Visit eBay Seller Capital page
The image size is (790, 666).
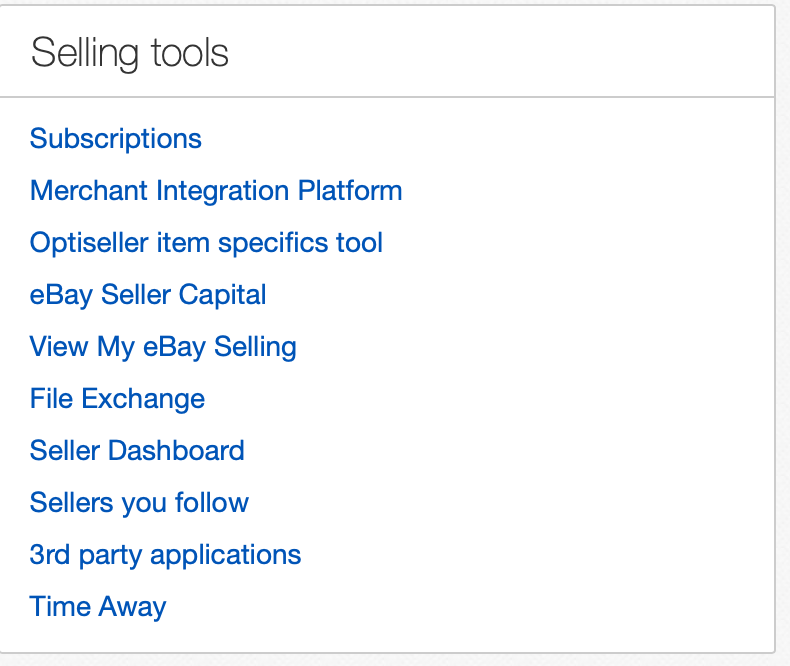click(x=148, y=295)
